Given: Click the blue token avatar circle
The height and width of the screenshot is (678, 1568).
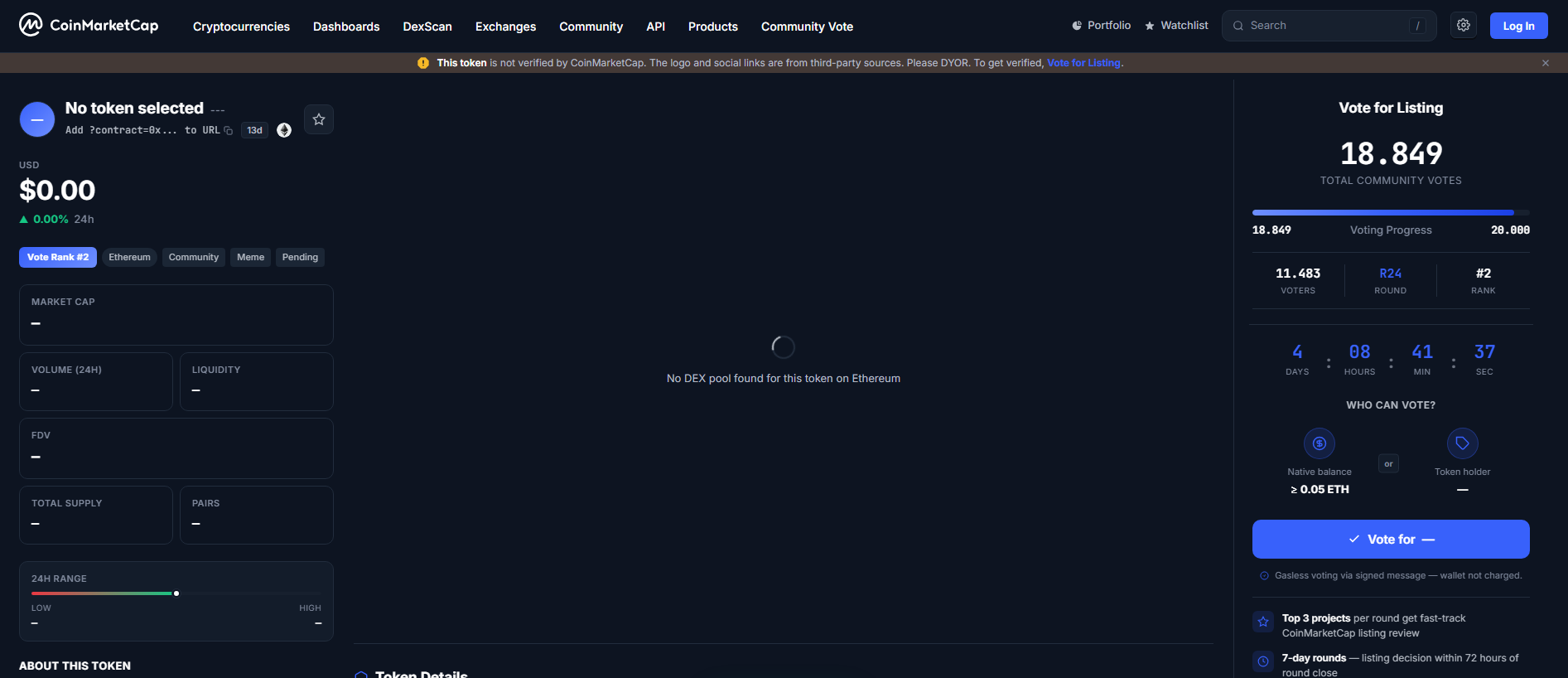Looking at the screenshot, I should [x=37, y=119].
